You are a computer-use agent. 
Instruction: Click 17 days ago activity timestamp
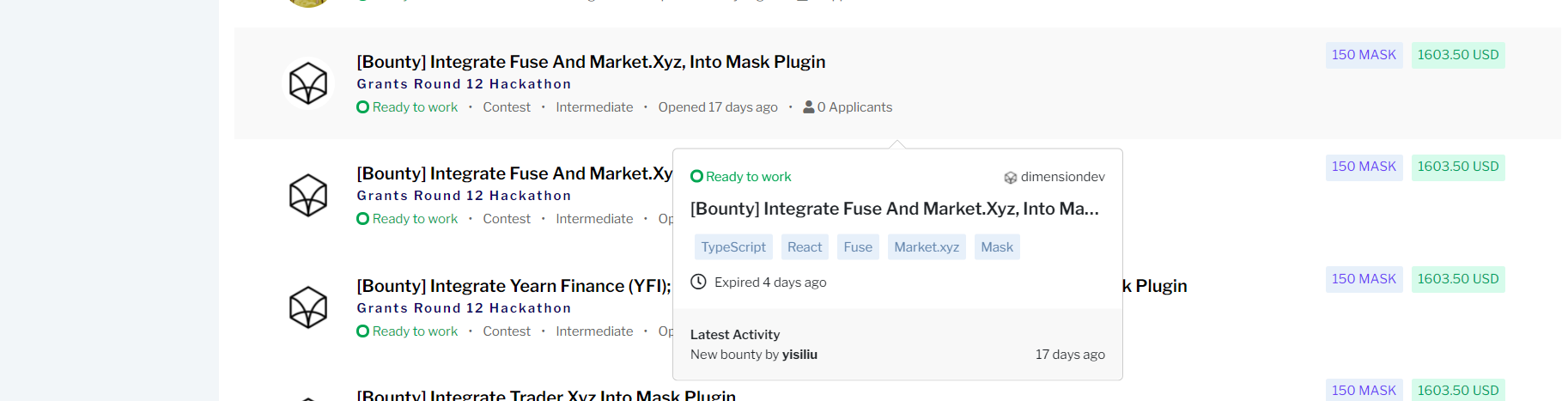pos(1070,355)
